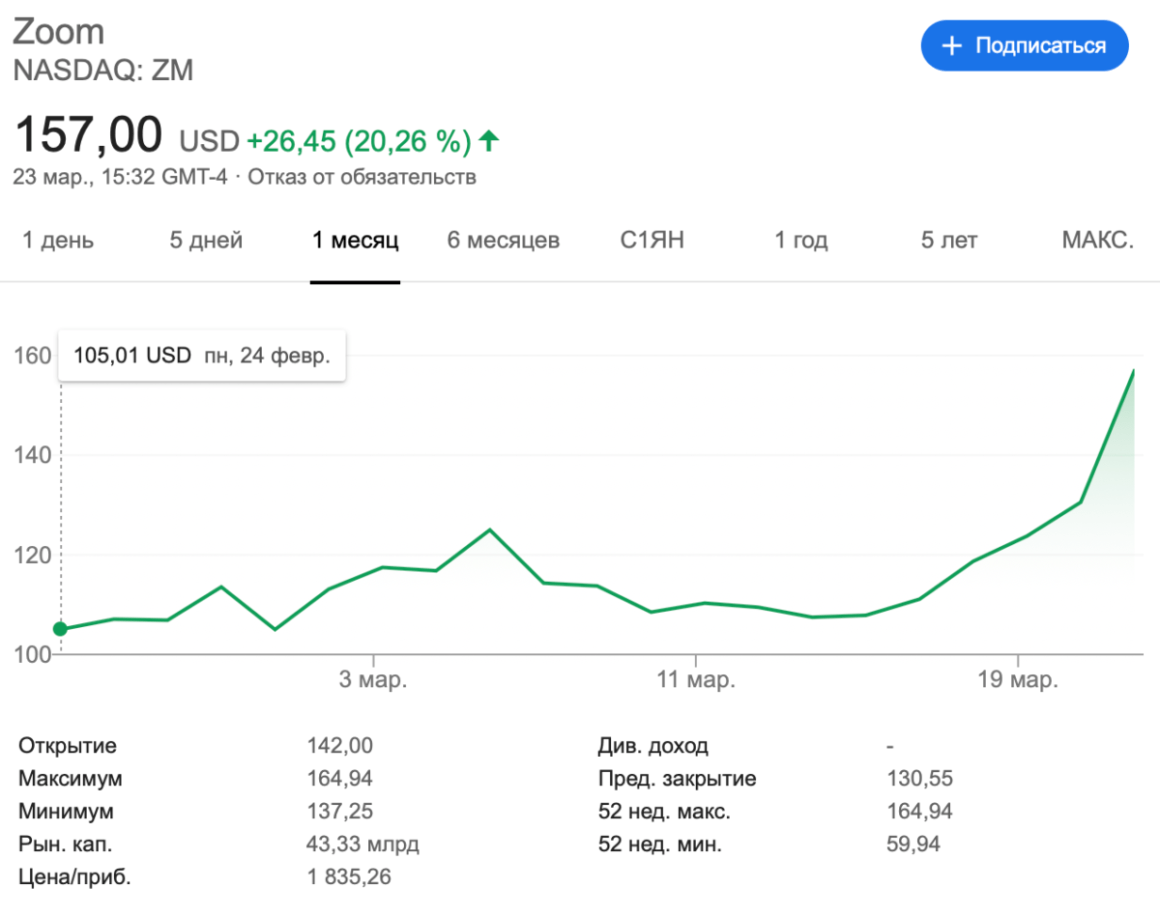Click the 52 нед. макс. label
The width and height of the screenshot is (1160, 917).
tap(664, 811)
